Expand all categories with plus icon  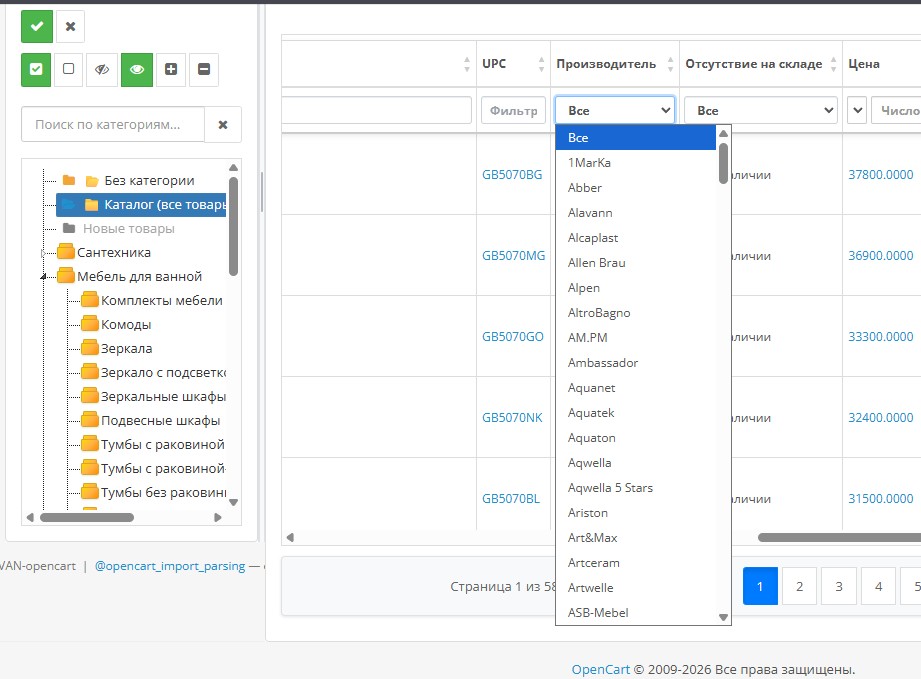pyautogui.click(x=171, y=70)
